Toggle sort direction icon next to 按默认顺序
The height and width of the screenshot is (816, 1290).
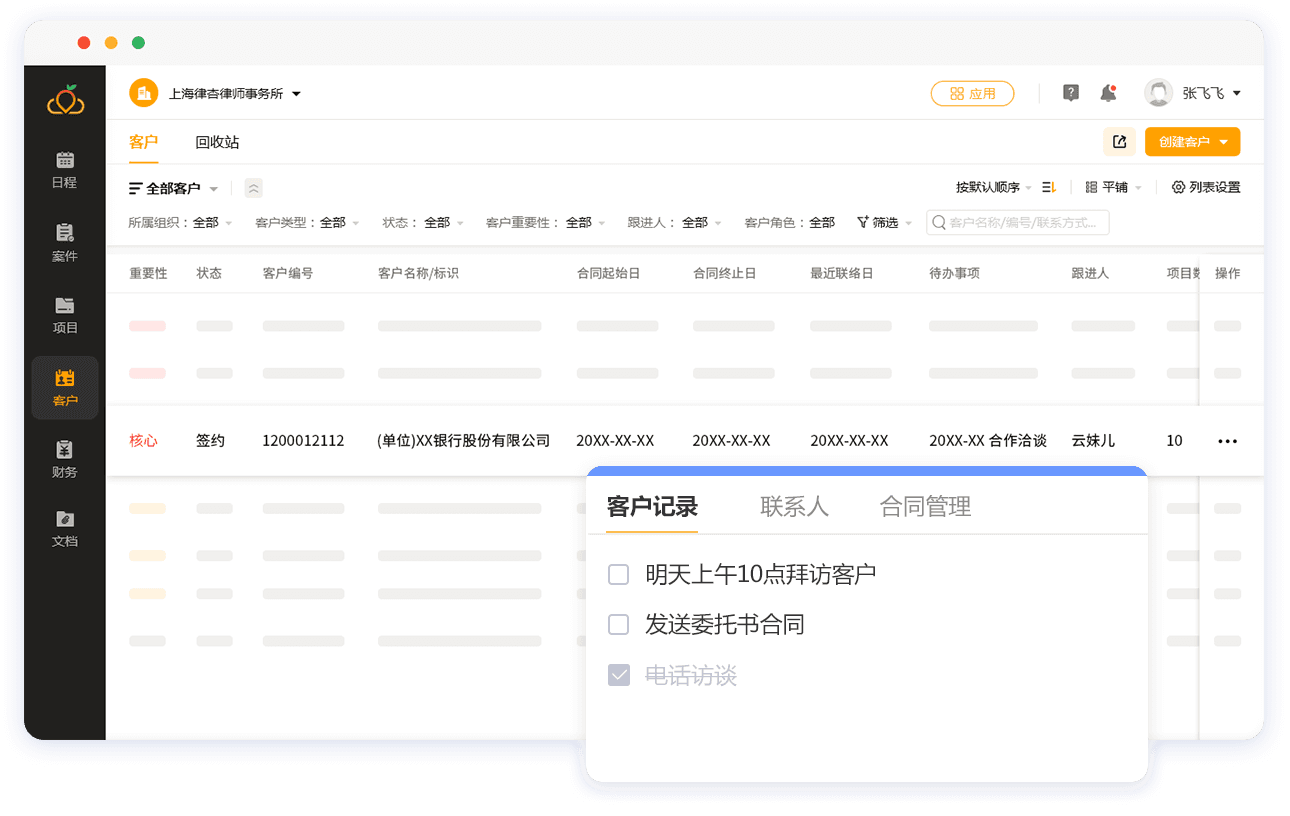[x=1049, y=187]
